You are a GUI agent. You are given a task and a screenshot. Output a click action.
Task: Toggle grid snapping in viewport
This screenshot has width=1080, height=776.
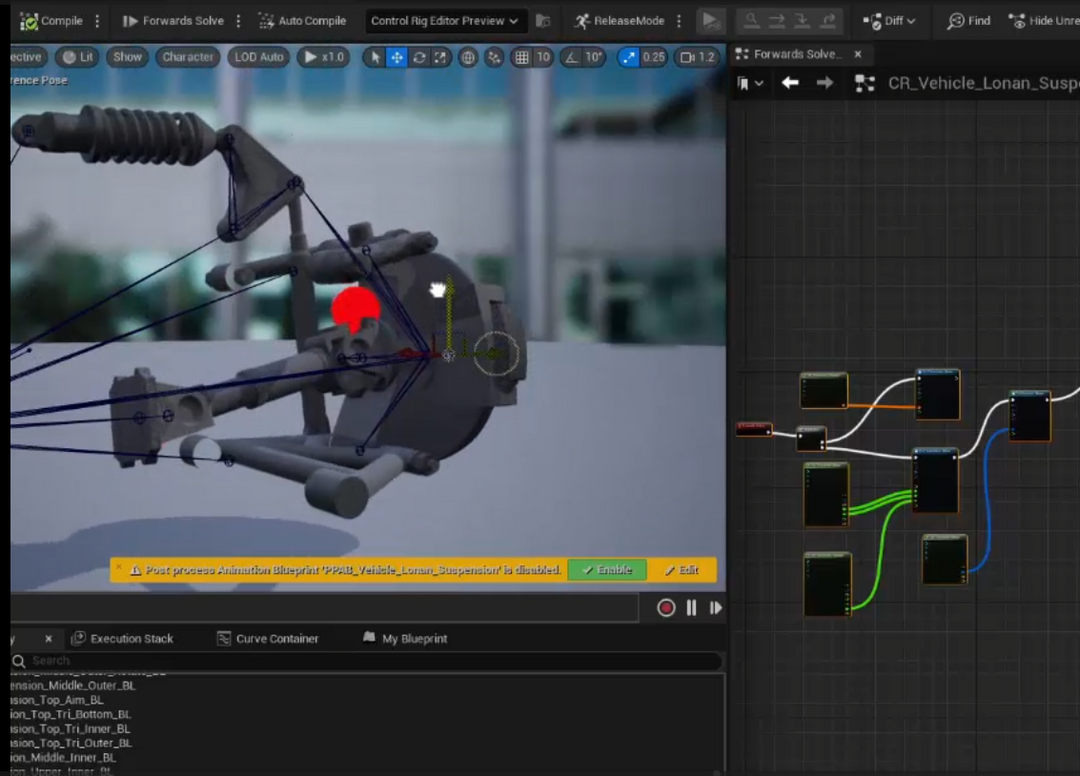tap(521, 57)
